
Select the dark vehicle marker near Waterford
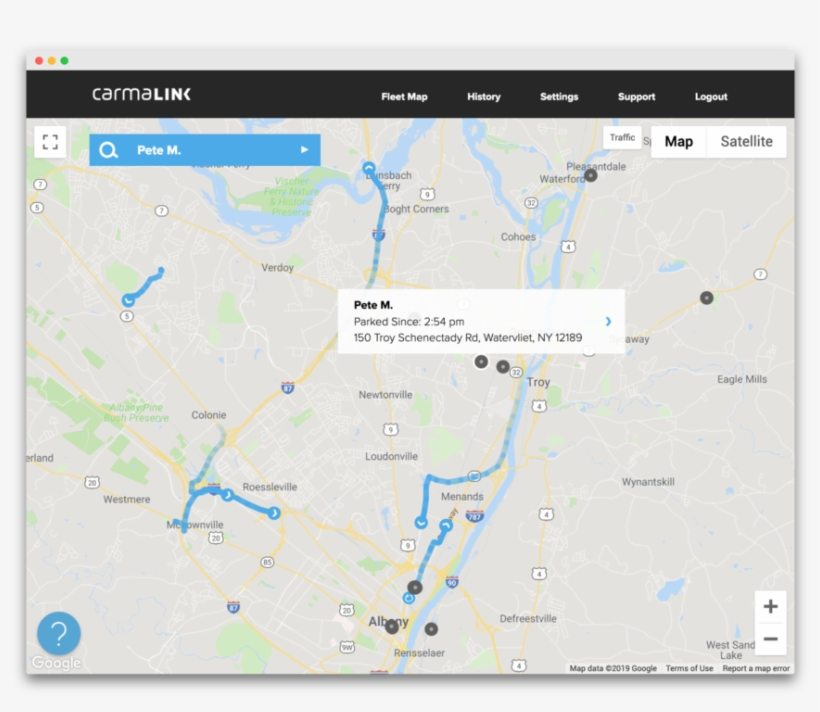click(592, 174)
